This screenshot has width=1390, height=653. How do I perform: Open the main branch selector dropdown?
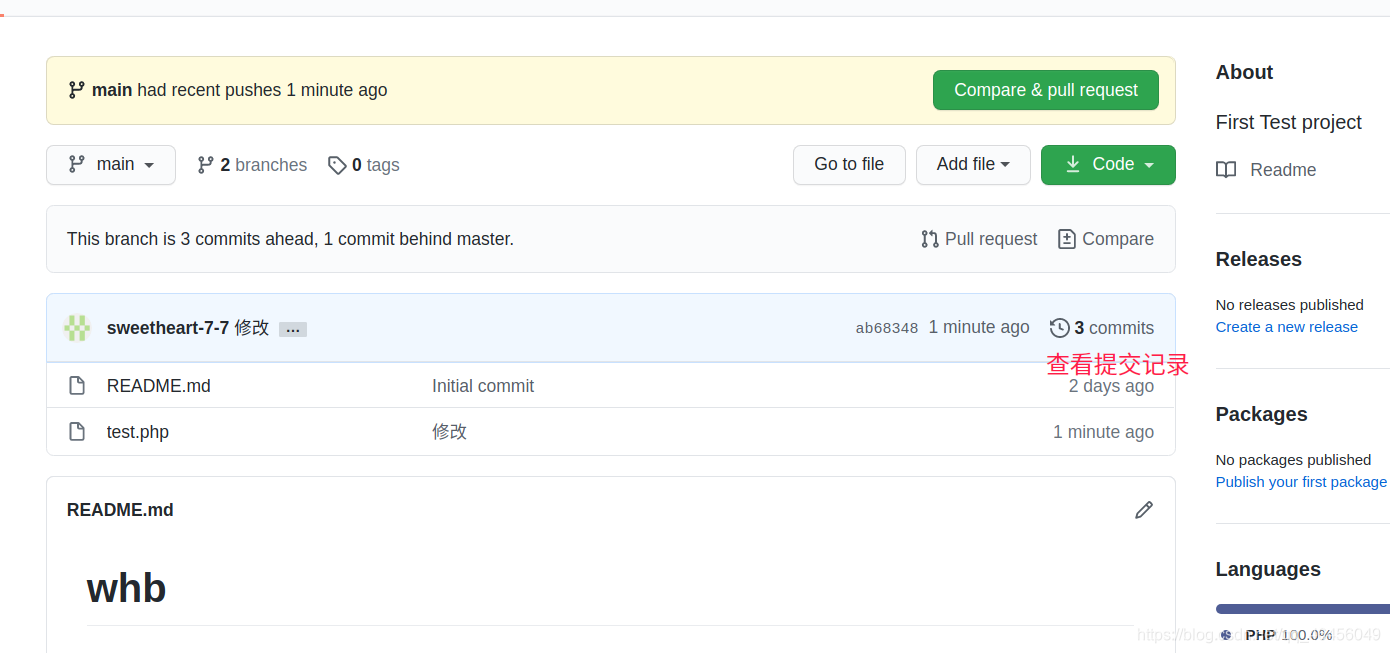point(111,165)
